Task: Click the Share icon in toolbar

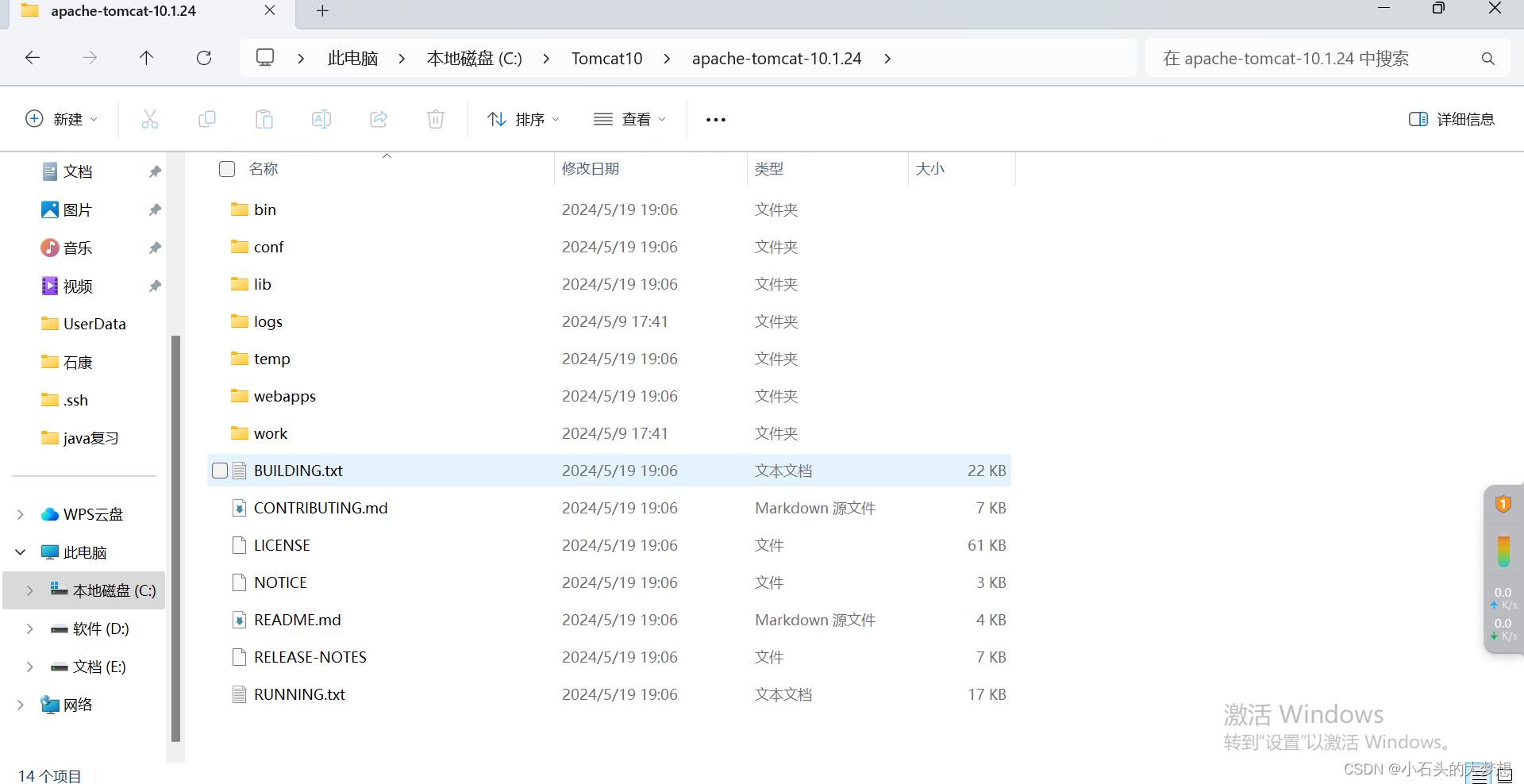Action: pos(379,119)
